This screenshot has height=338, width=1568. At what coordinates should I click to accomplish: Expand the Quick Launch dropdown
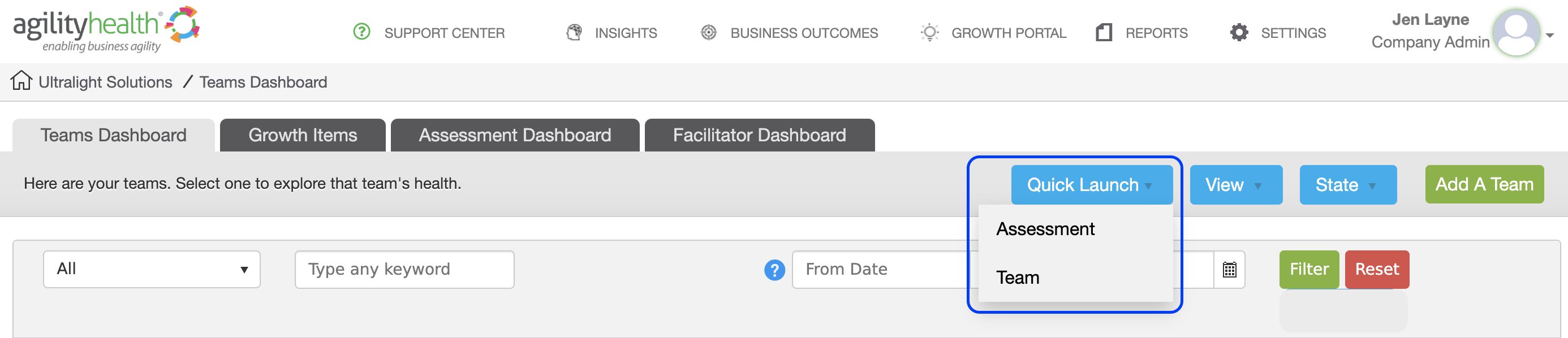click(x=1091, y=185)
